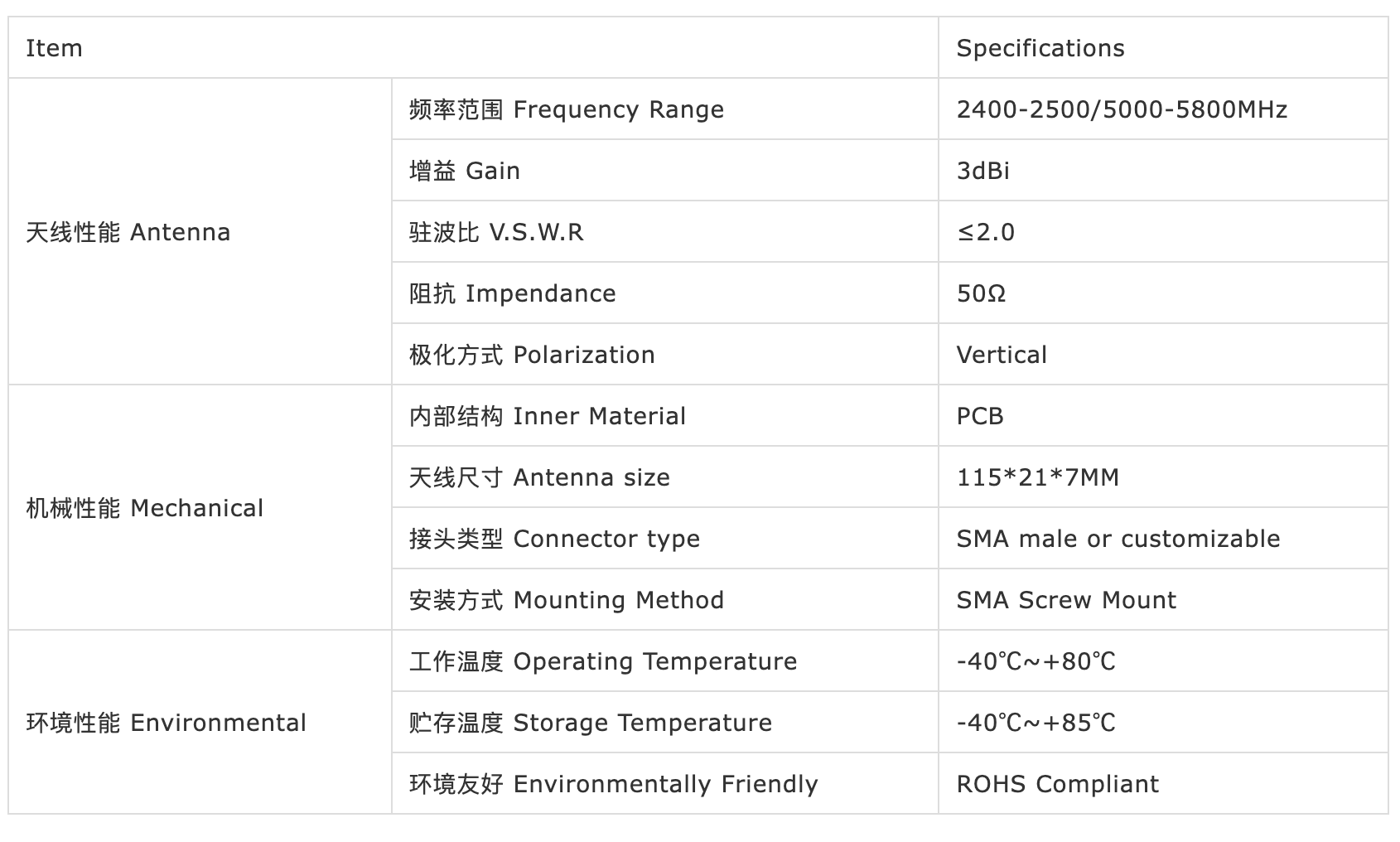This screenshot has width=1400, height=842.
Task: Click the SMA Screw Mount value
Action: click(1066, 600)
